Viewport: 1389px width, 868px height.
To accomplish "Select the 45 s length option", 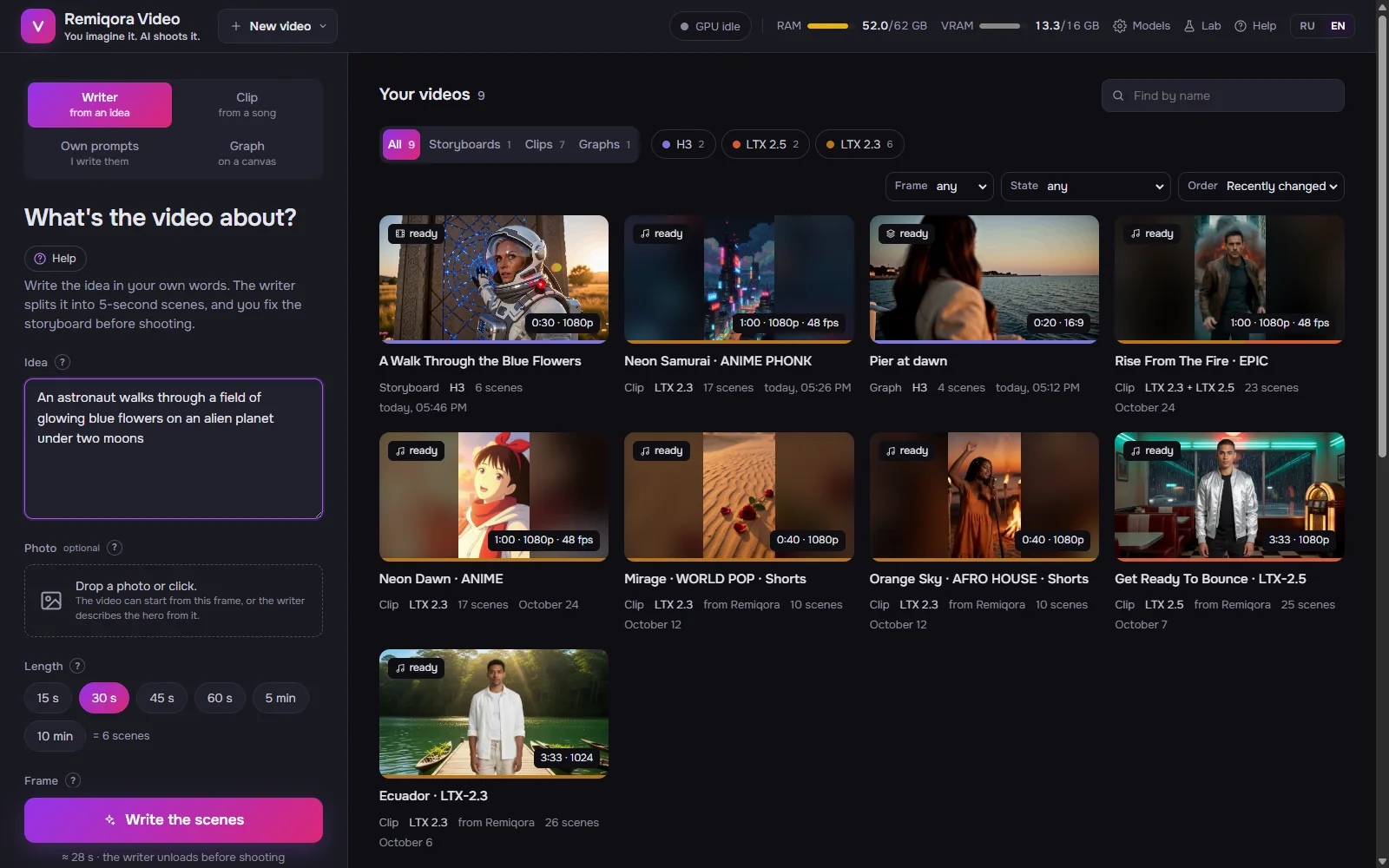I will 161,698.
